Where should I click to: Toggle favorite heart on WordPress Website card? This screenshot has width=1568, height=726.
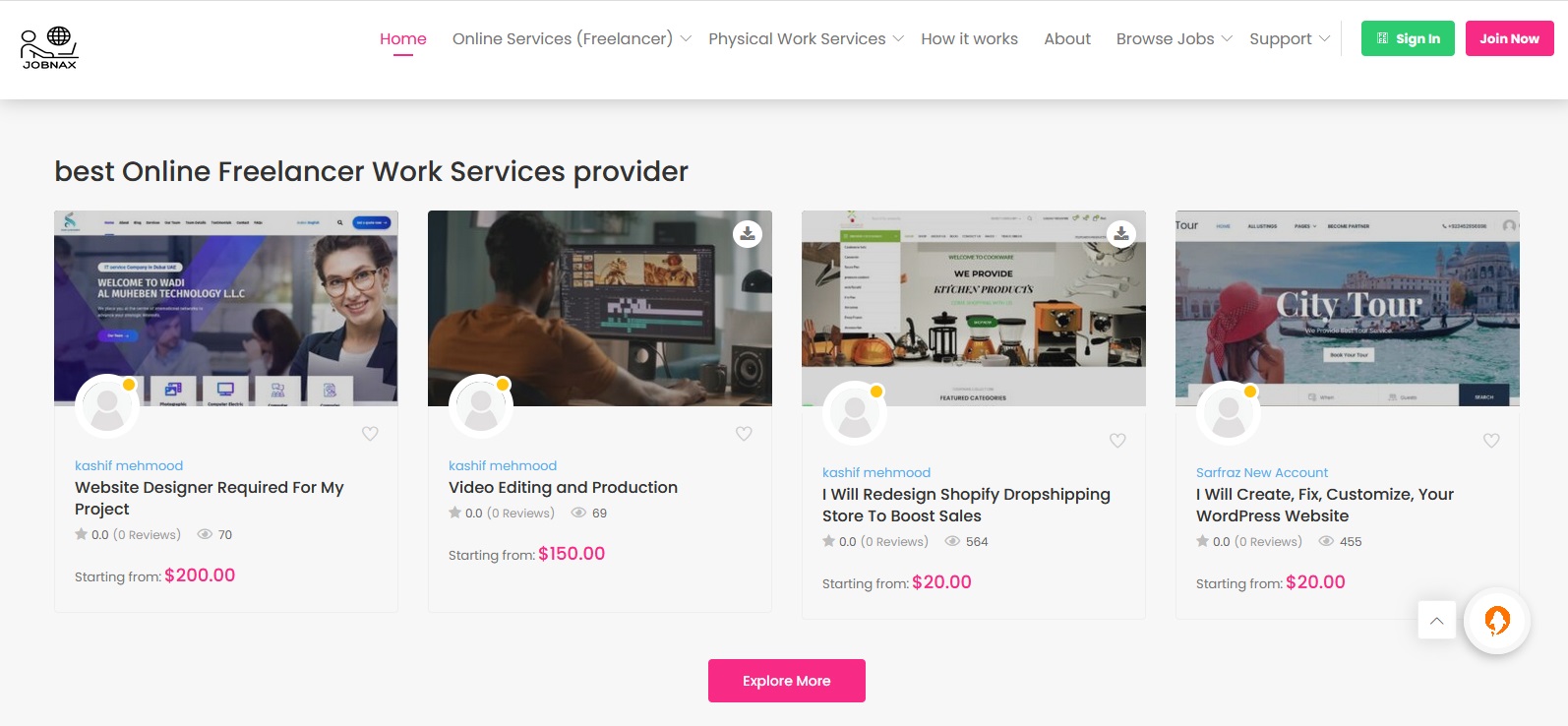pos(1491,441)
